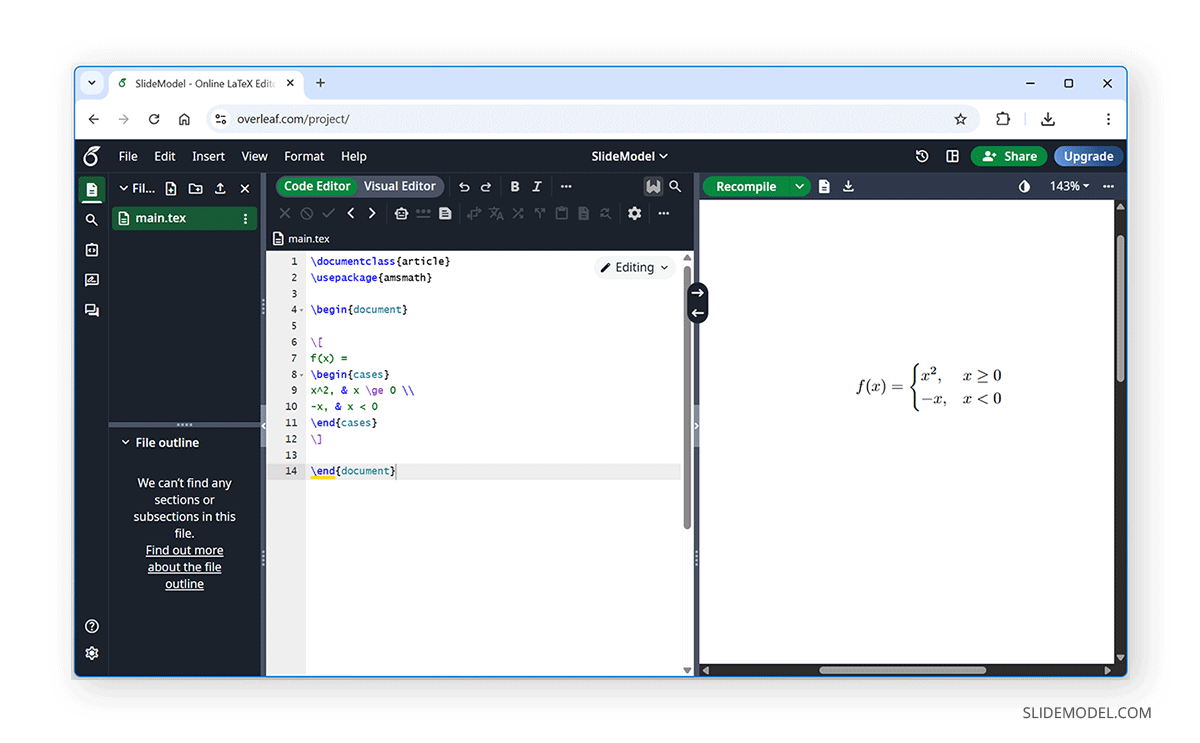
Task: Open the Upload files icon
Action: point(220,188)
